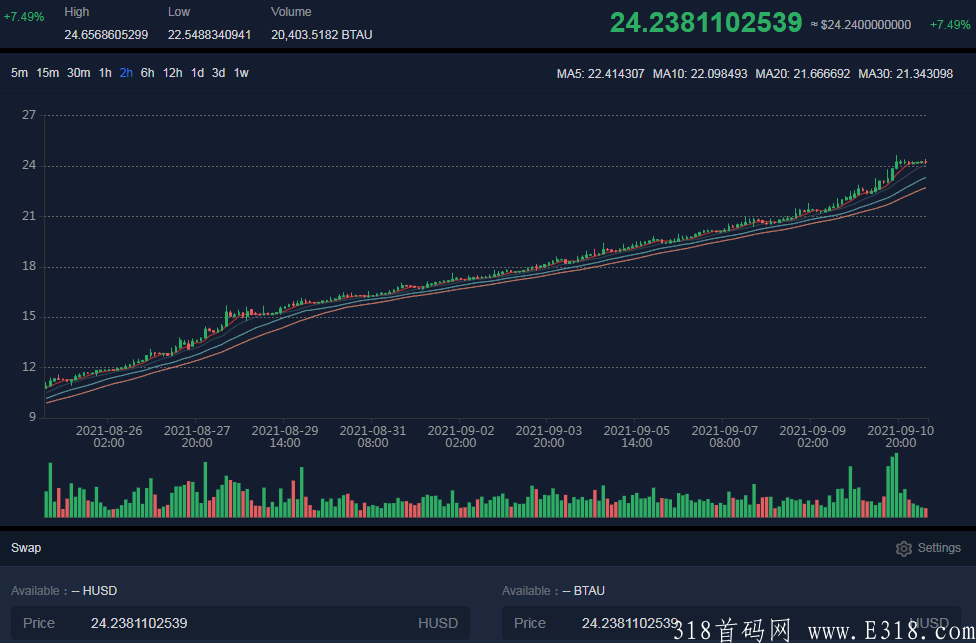Select the 3d timeframe

(218, 72)
